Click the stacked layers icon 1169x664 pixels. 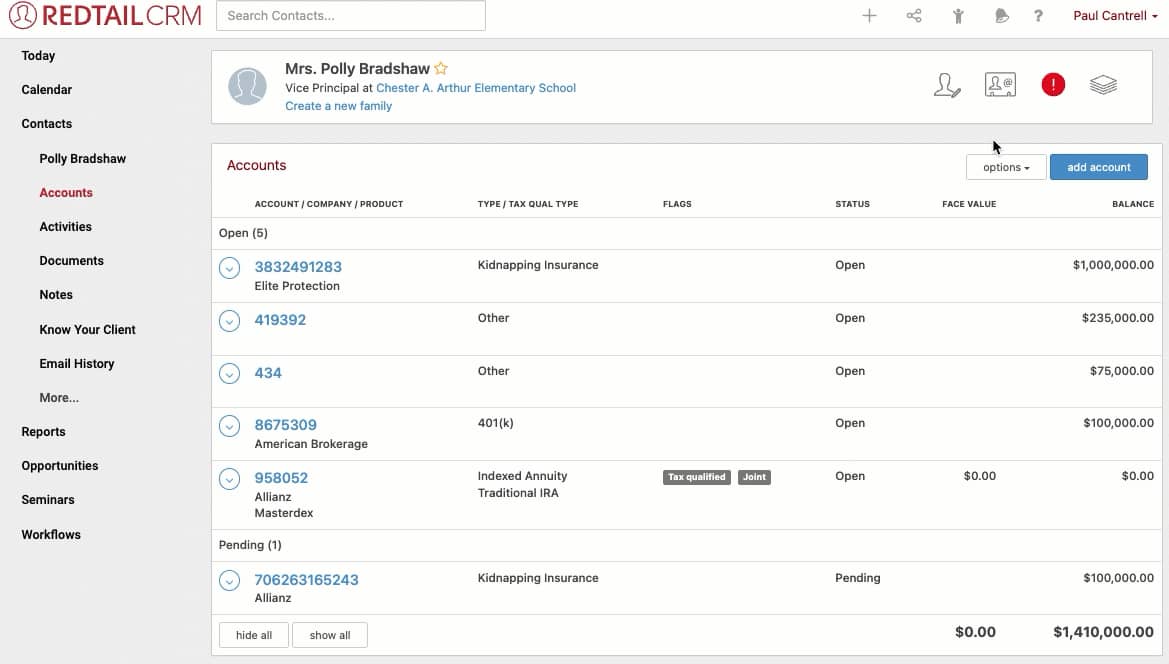coord(1103,85)
